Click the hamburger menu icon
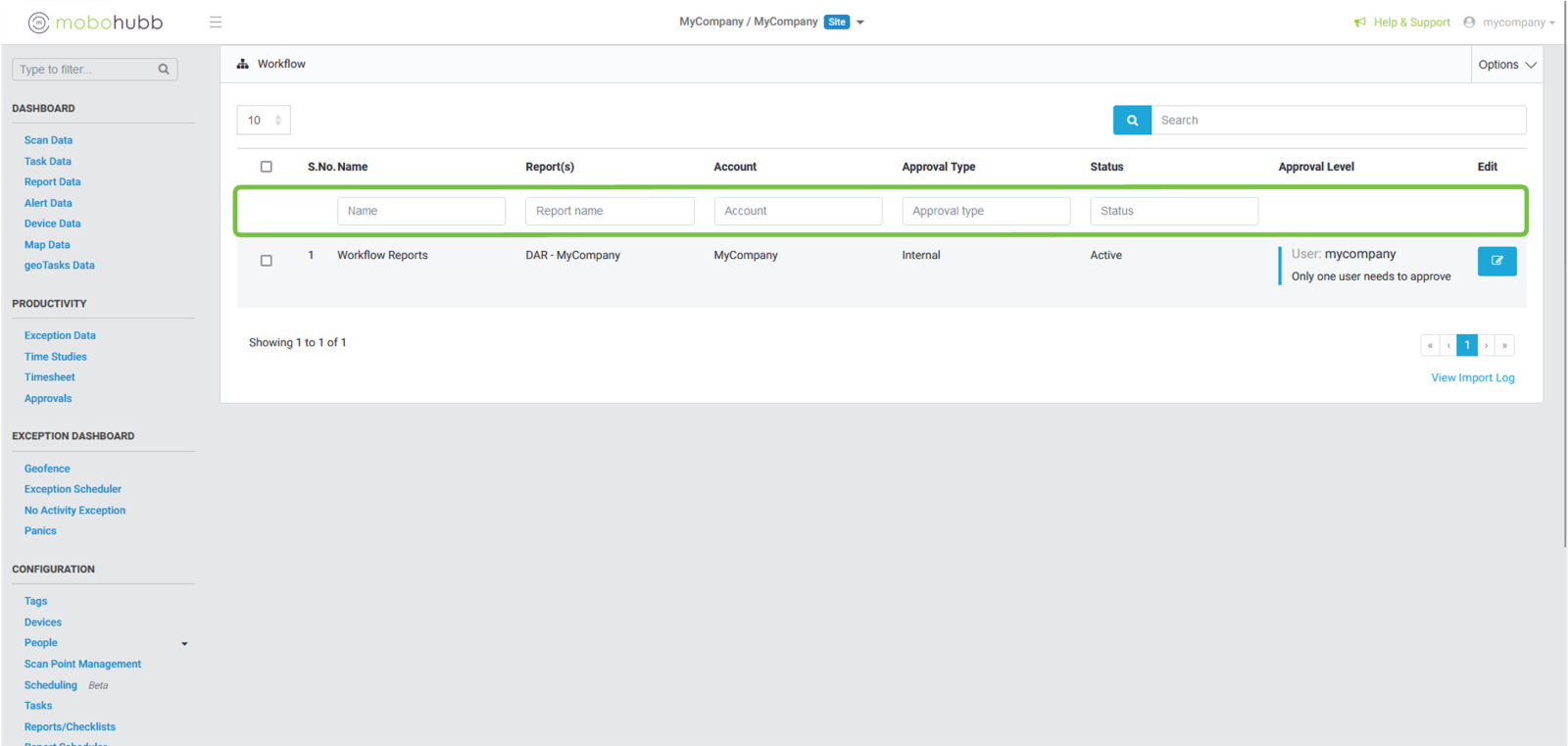Viewport: 1568px width, 746px height. click(216, 23)
